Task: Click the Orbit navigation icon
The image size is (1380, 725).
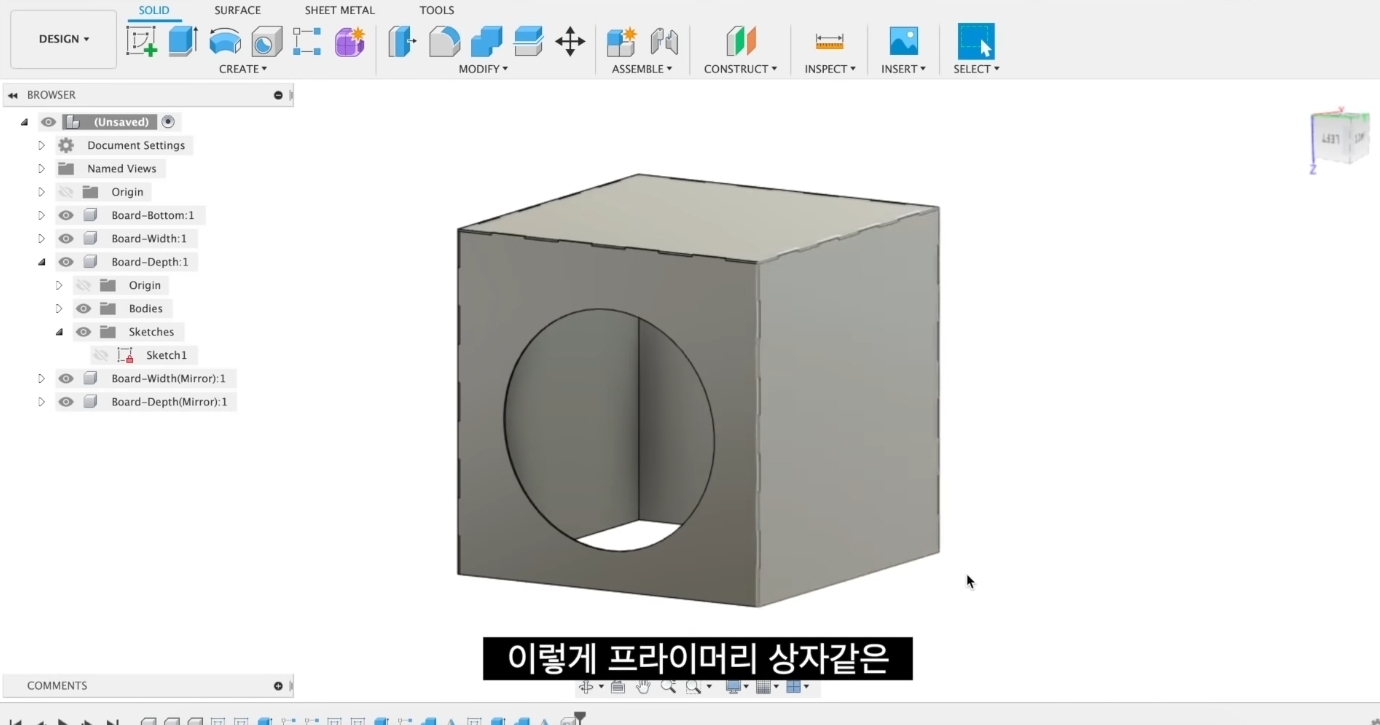Action: point(587,687)
